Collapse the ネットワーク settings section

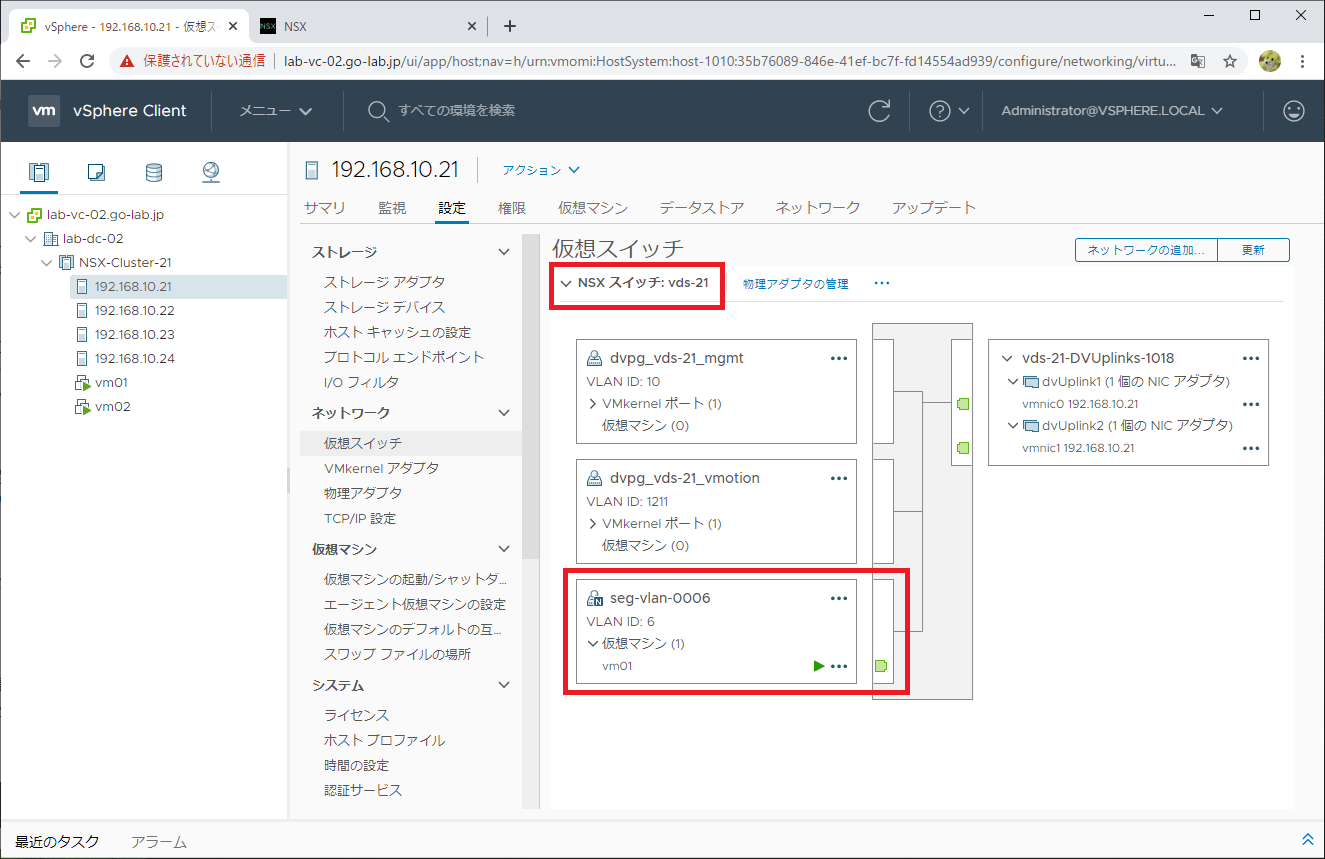click(x=504, y=413)
